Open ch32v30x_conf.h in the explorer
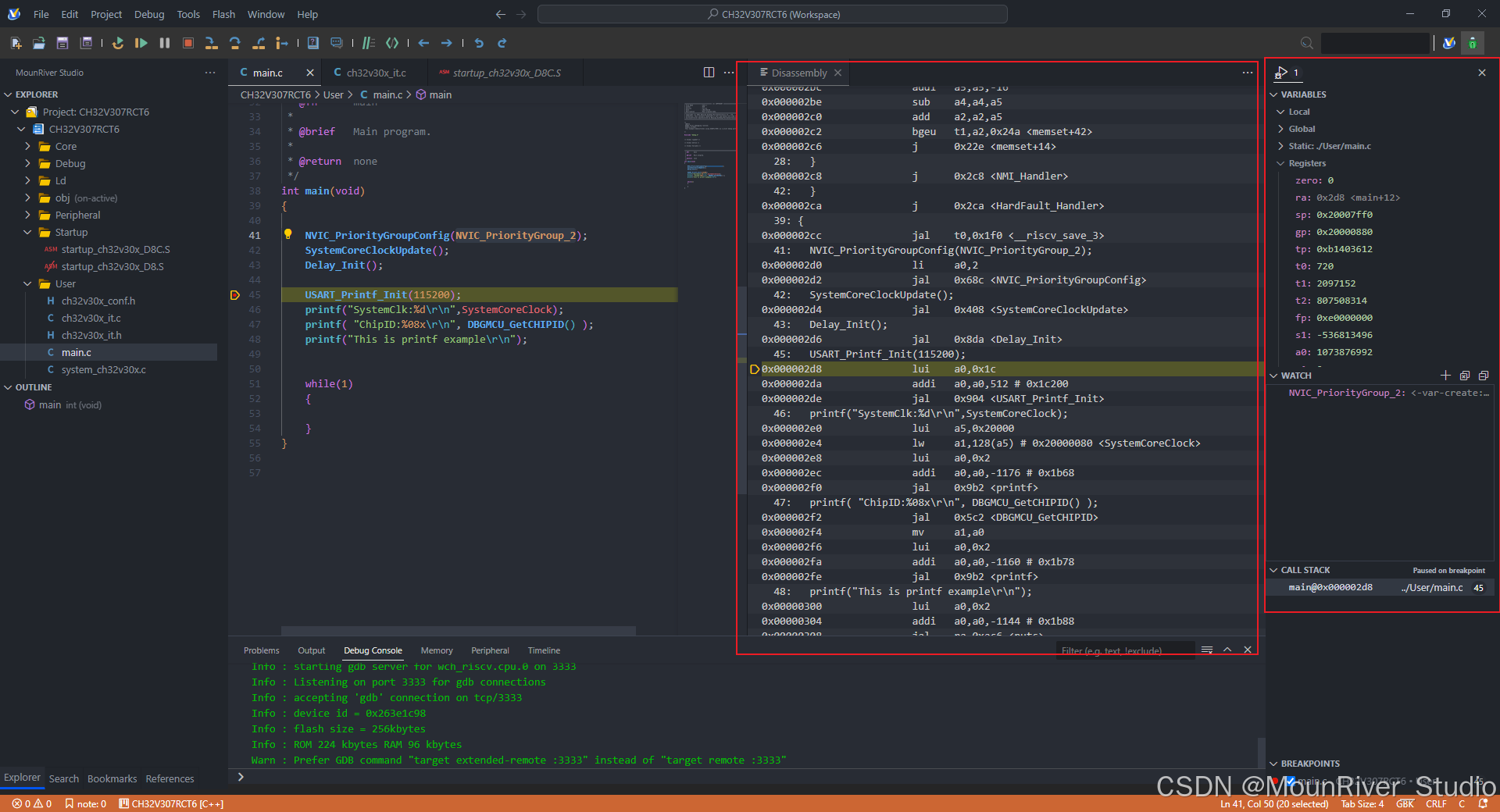The image size is (1500, 812). tap(98, 301)
